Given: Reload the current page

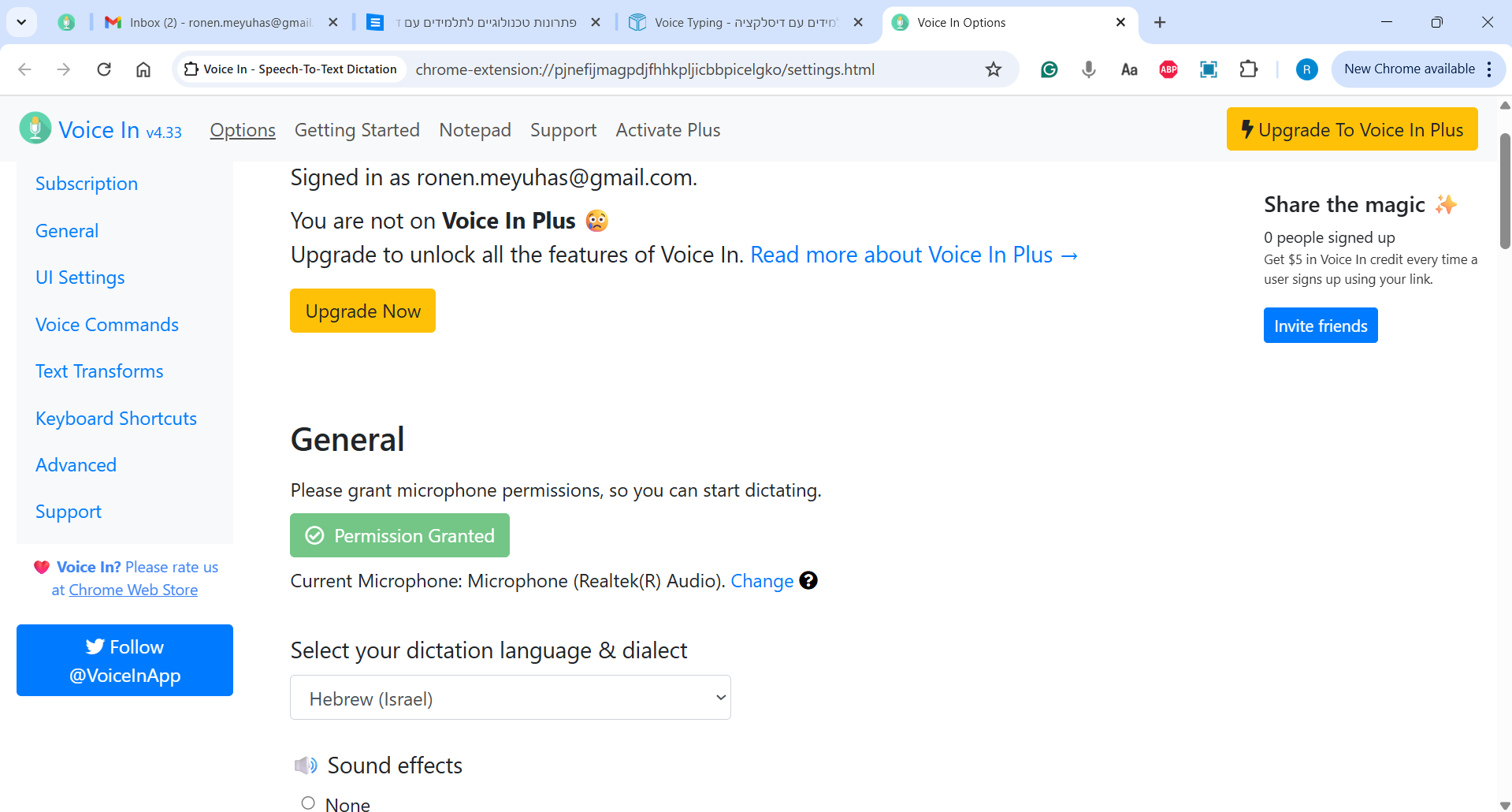Looking at the screenshot, I should (104, 69).
